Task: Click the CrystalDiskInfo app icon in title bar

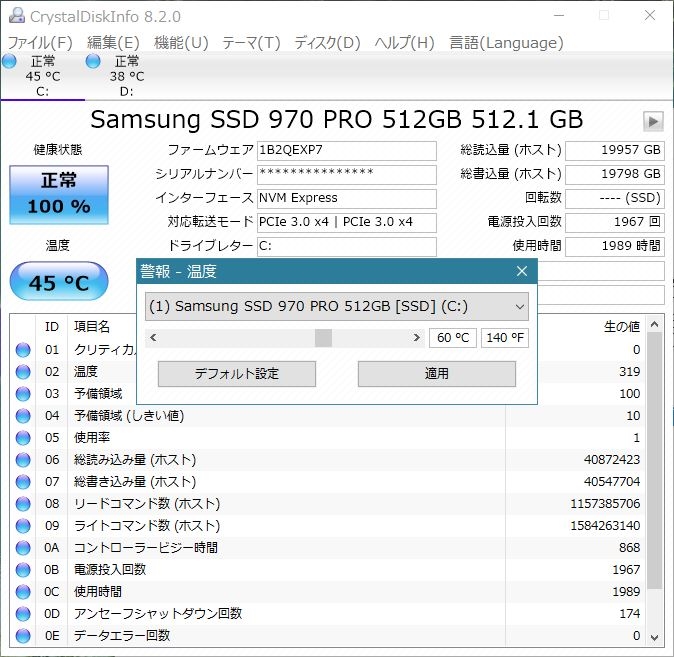Action: coord(17,15)
